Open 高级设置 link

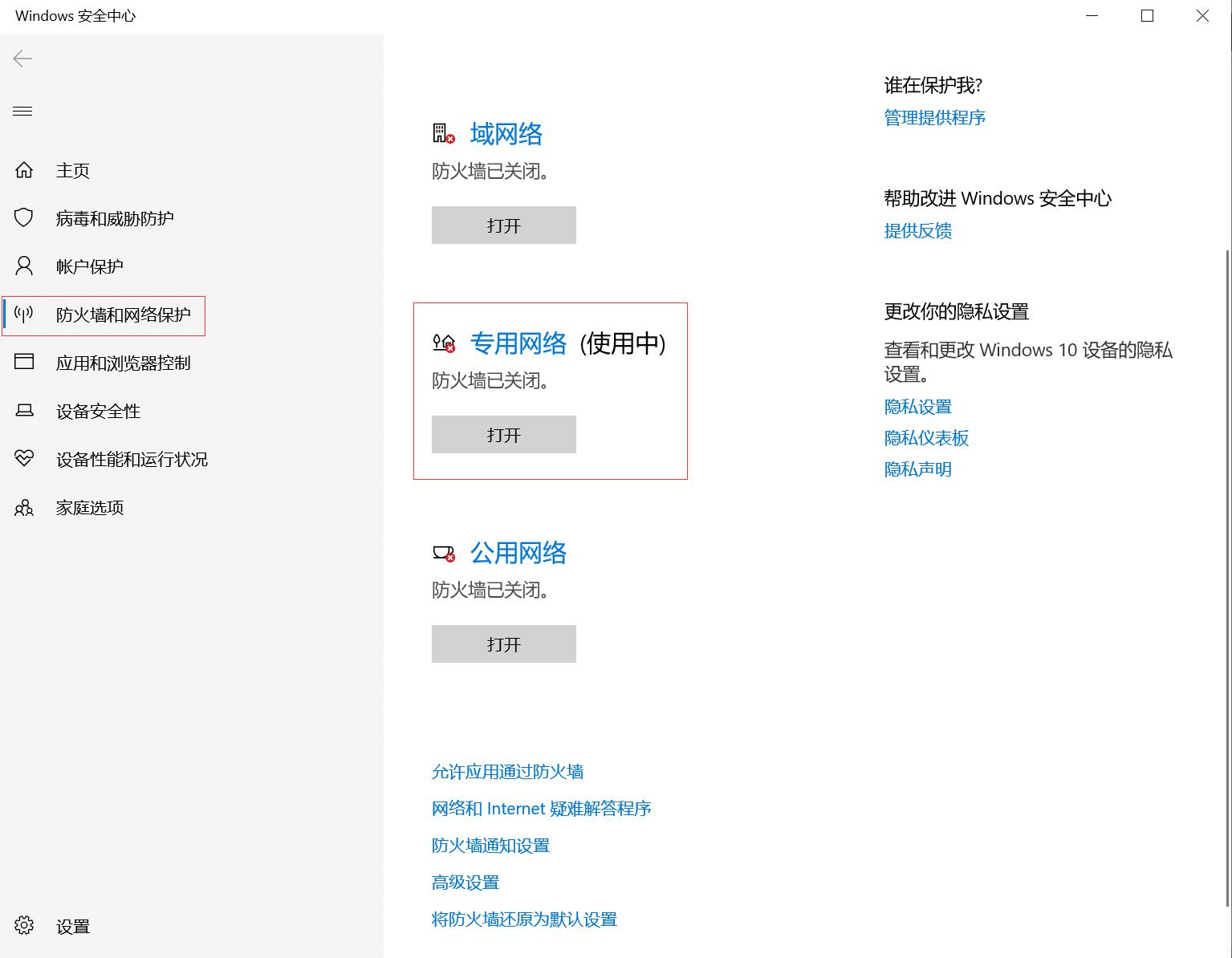tap(466, 883)
